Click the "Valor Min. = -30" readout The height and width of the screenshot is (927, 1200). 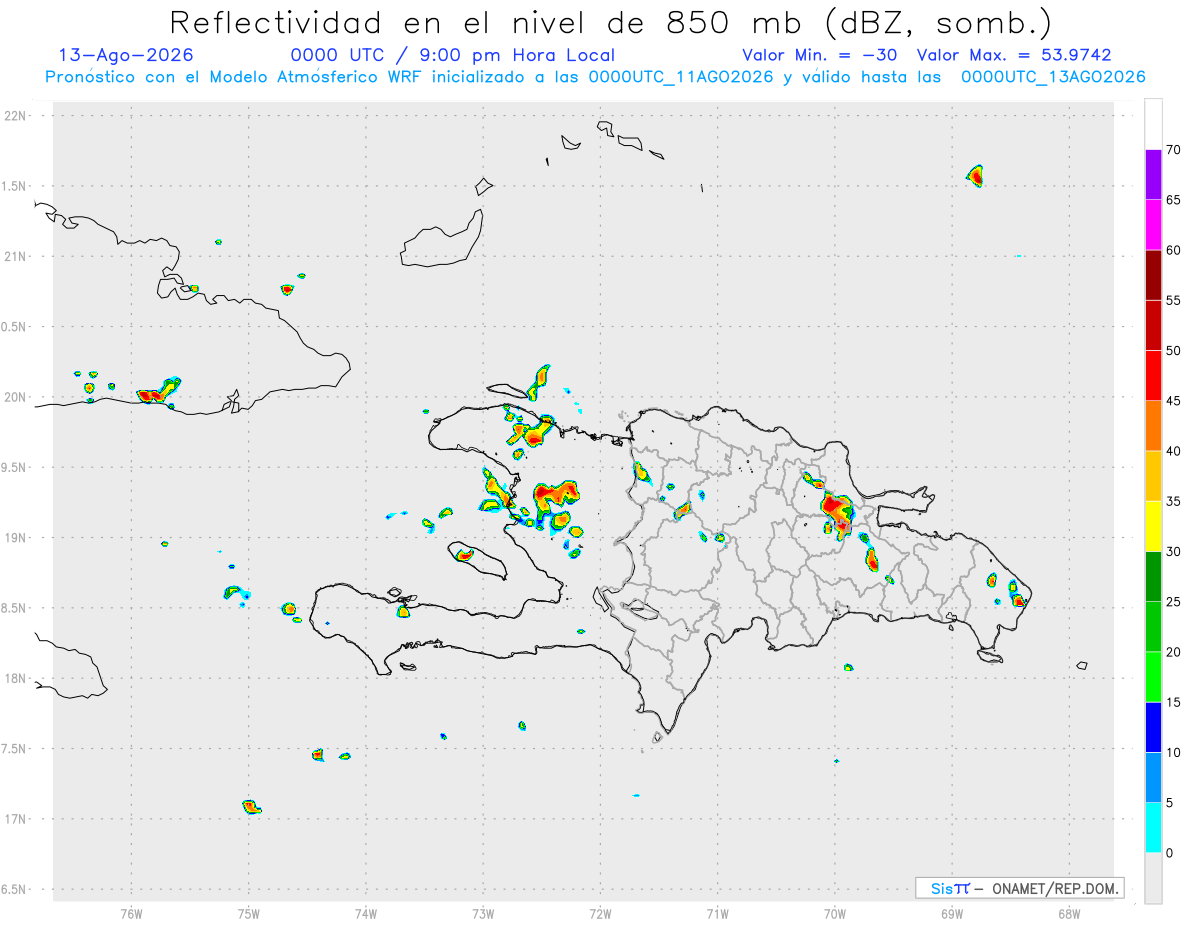[820, 55]
